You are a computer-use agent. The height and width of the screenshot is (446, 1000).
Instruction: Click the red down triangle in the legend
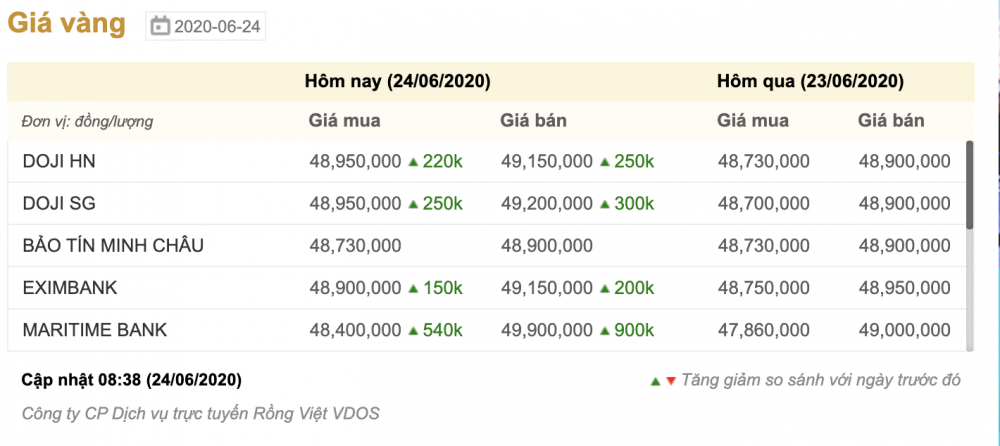point(670,381)
